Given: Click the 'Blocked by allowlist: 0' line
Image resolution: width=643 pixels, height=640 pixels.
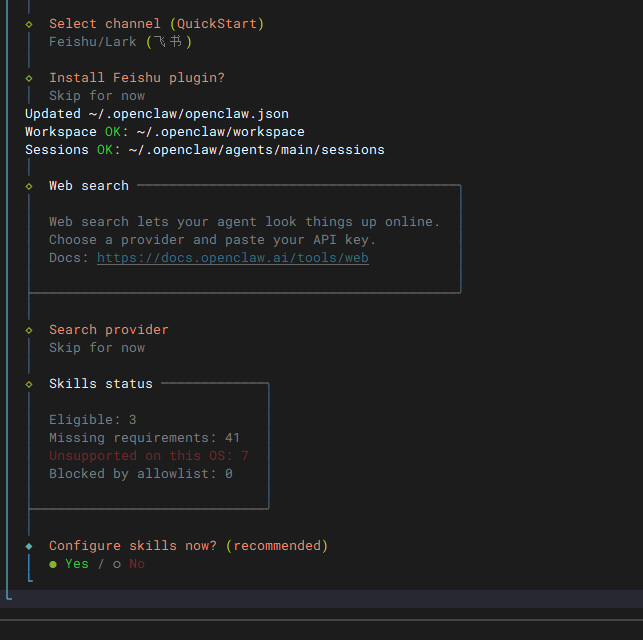Looking at the screenshot, I should pyautogui.click(x=141, y=474).
